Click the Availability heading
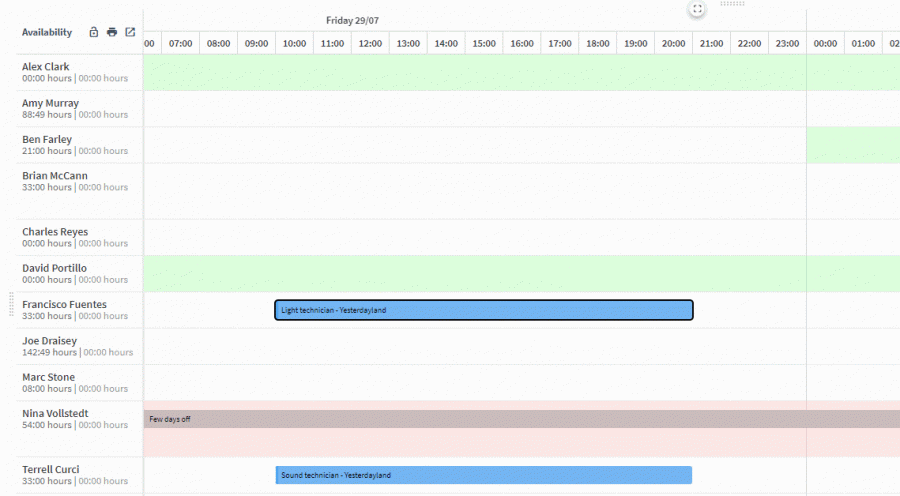The image size is (900, 496). click(47, 32)
